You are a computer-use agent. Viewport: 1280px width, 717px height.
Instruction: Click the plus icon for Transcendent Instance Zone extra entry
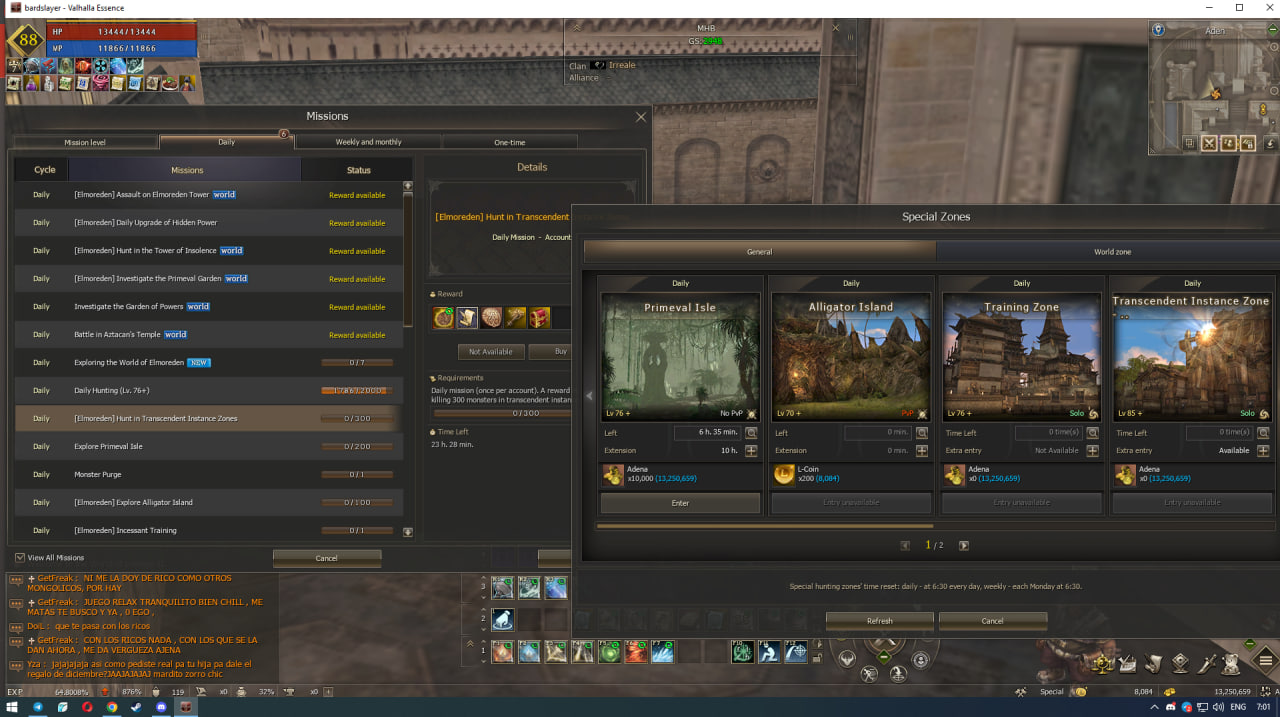click(x=1263, y=451)
